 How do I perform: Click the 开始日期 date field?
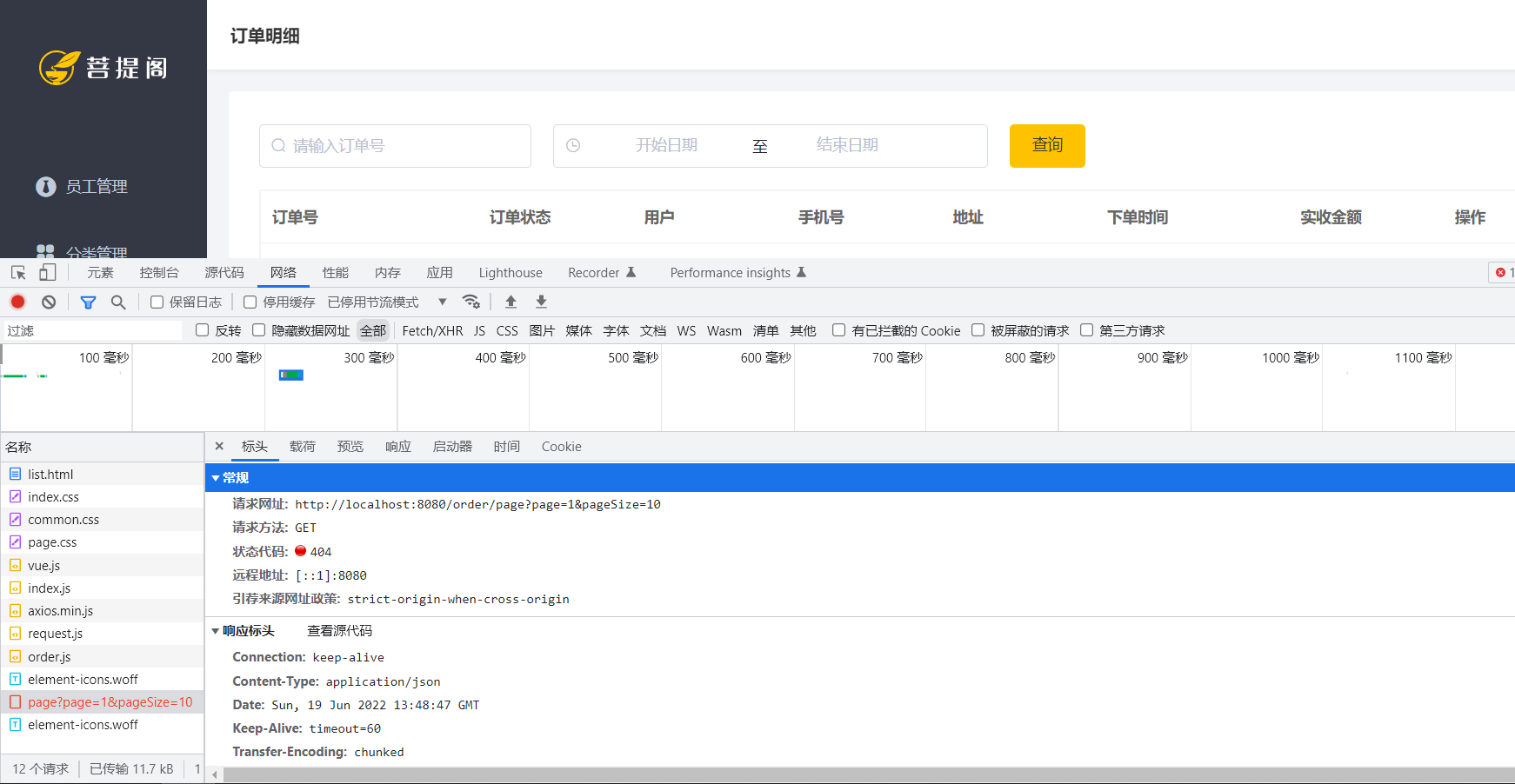click(x=666, y=145)
